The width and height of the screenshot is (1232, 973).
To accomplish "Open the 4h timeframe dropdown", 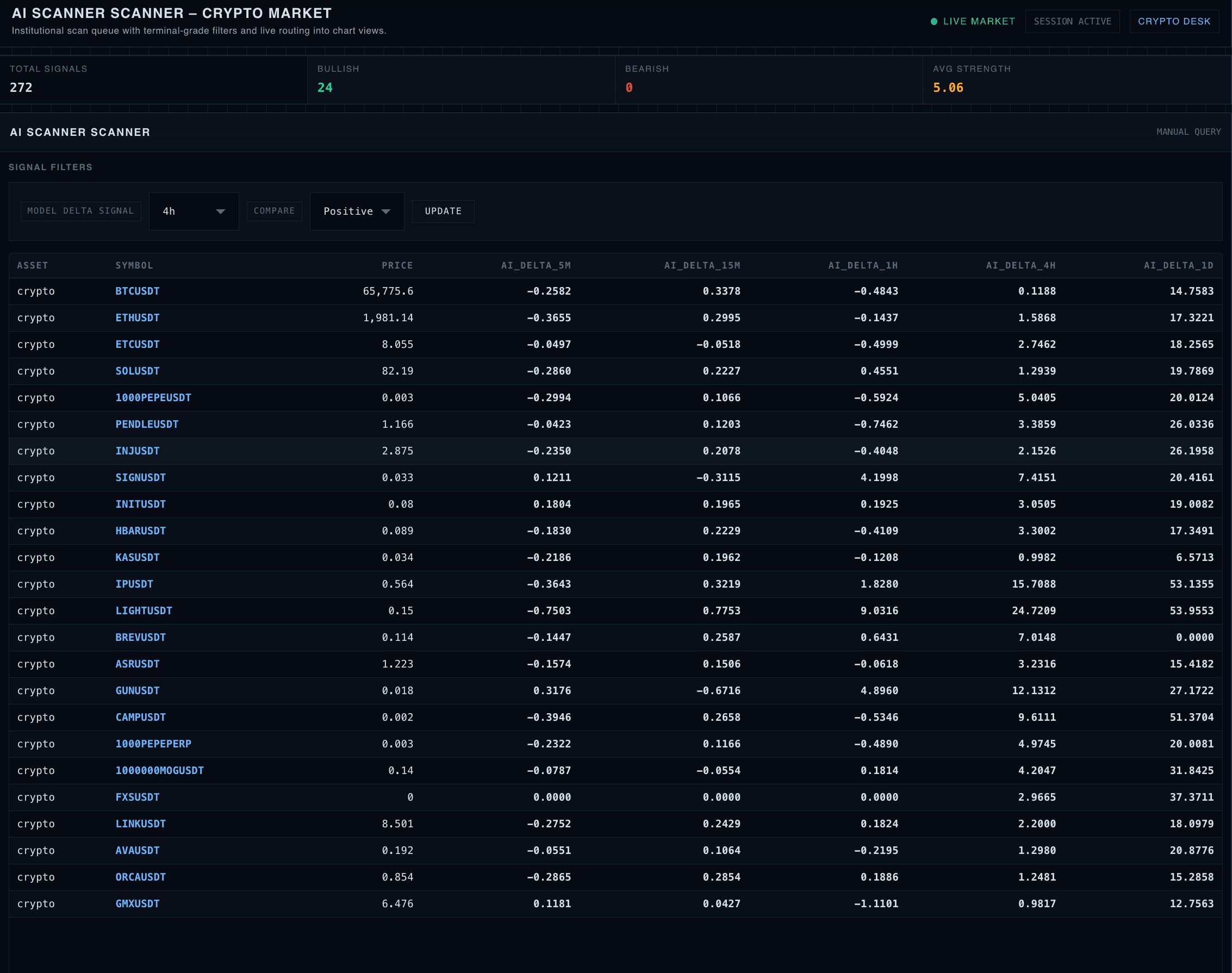I will pyautogui.click(x=194, y=211).
